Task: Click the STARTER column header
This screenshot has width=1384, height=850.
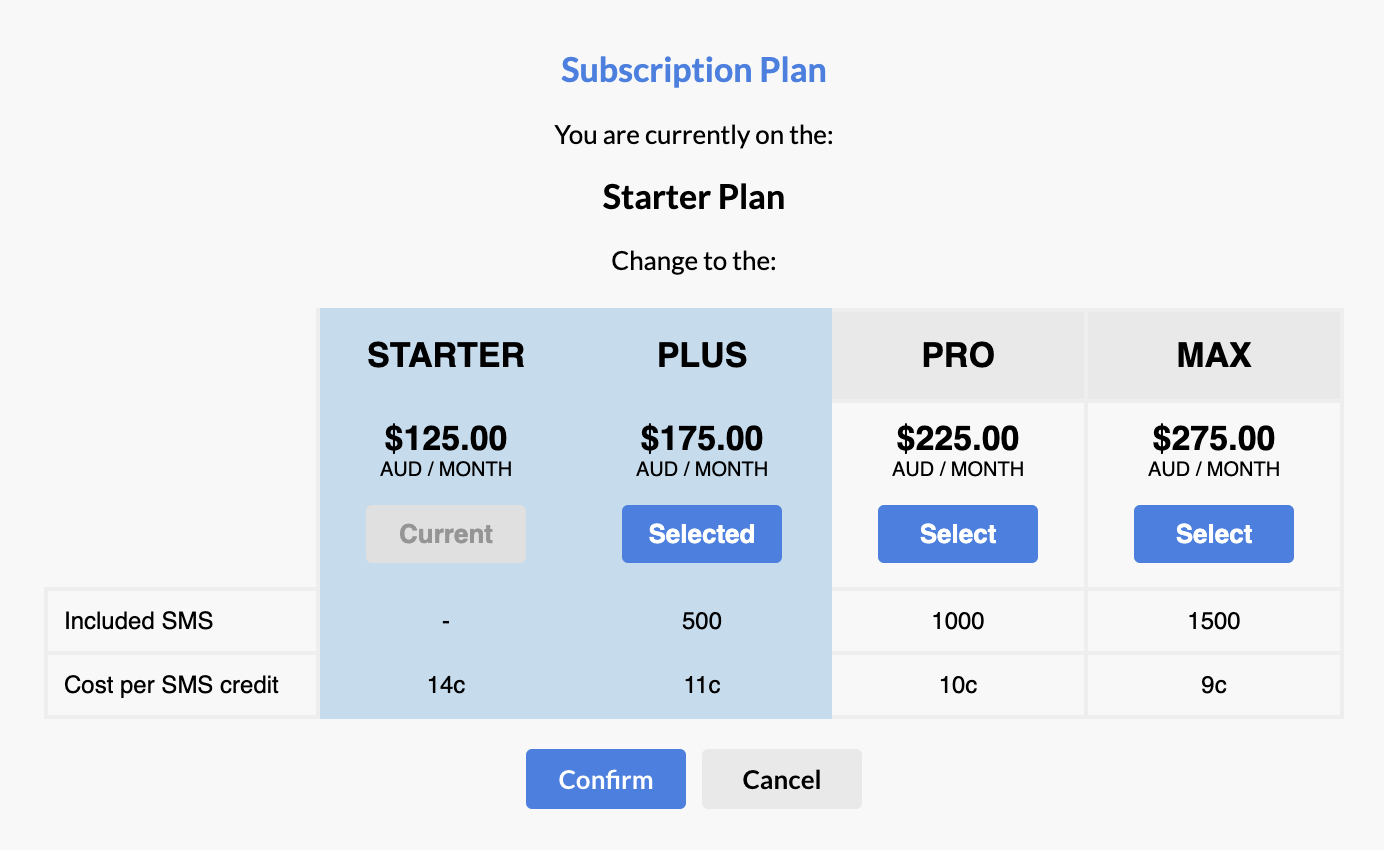Action: [x=446, y=355]
